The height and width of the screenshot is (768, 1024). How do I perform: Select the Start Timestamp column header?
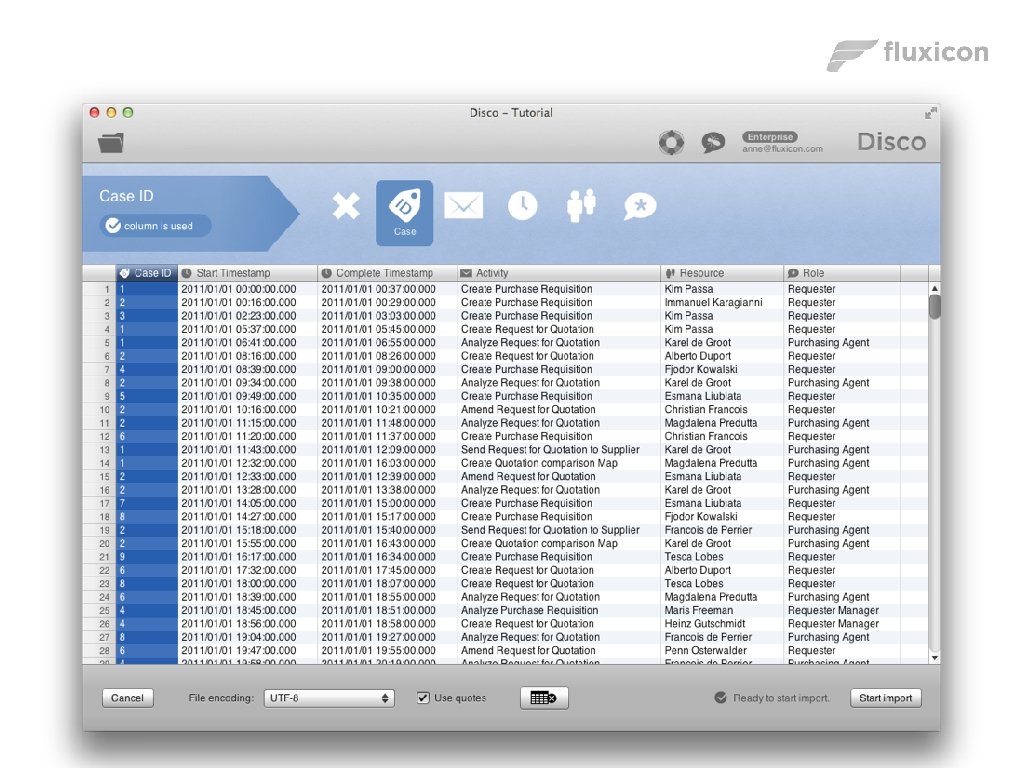(248, 273)
